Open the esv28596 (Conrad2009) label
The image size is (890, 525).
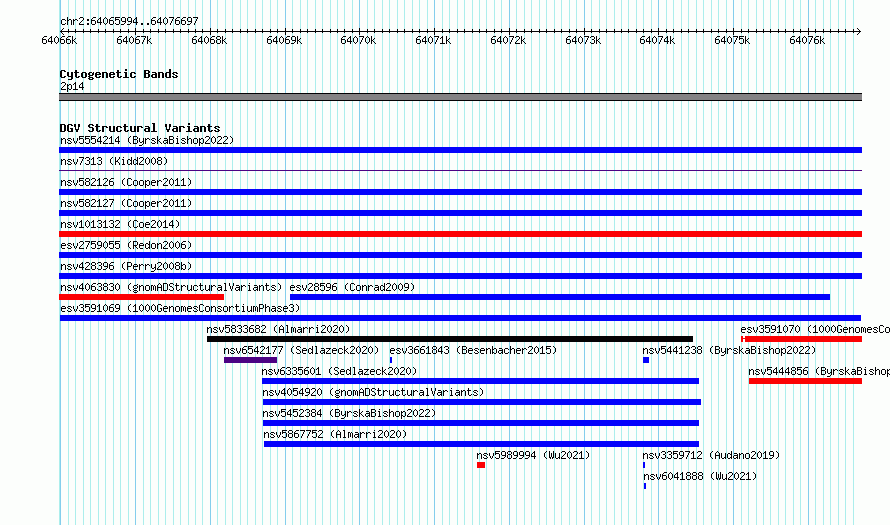pyautogui.click(x=352, y=287)
